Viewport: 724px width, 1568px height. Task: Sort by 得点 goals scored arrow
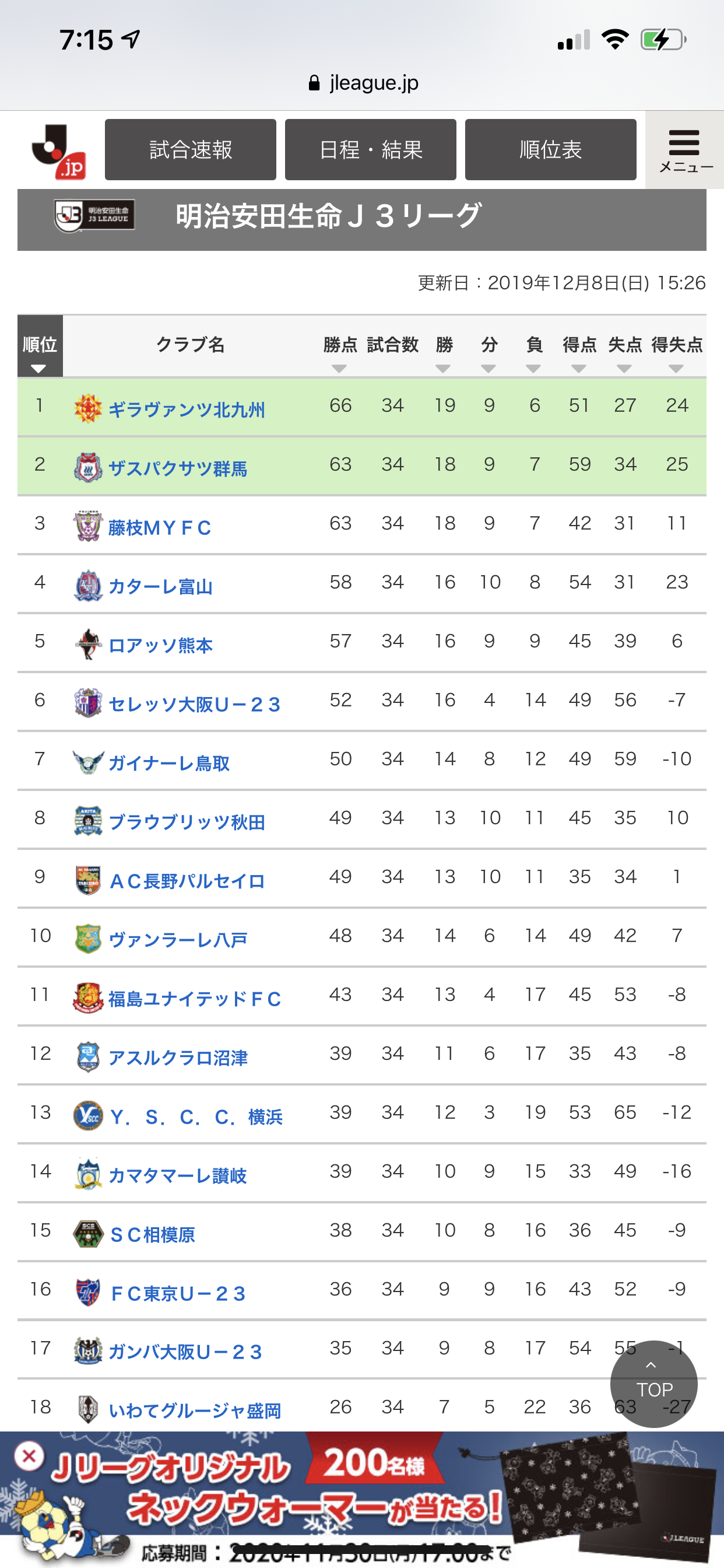tap(579, 368)
